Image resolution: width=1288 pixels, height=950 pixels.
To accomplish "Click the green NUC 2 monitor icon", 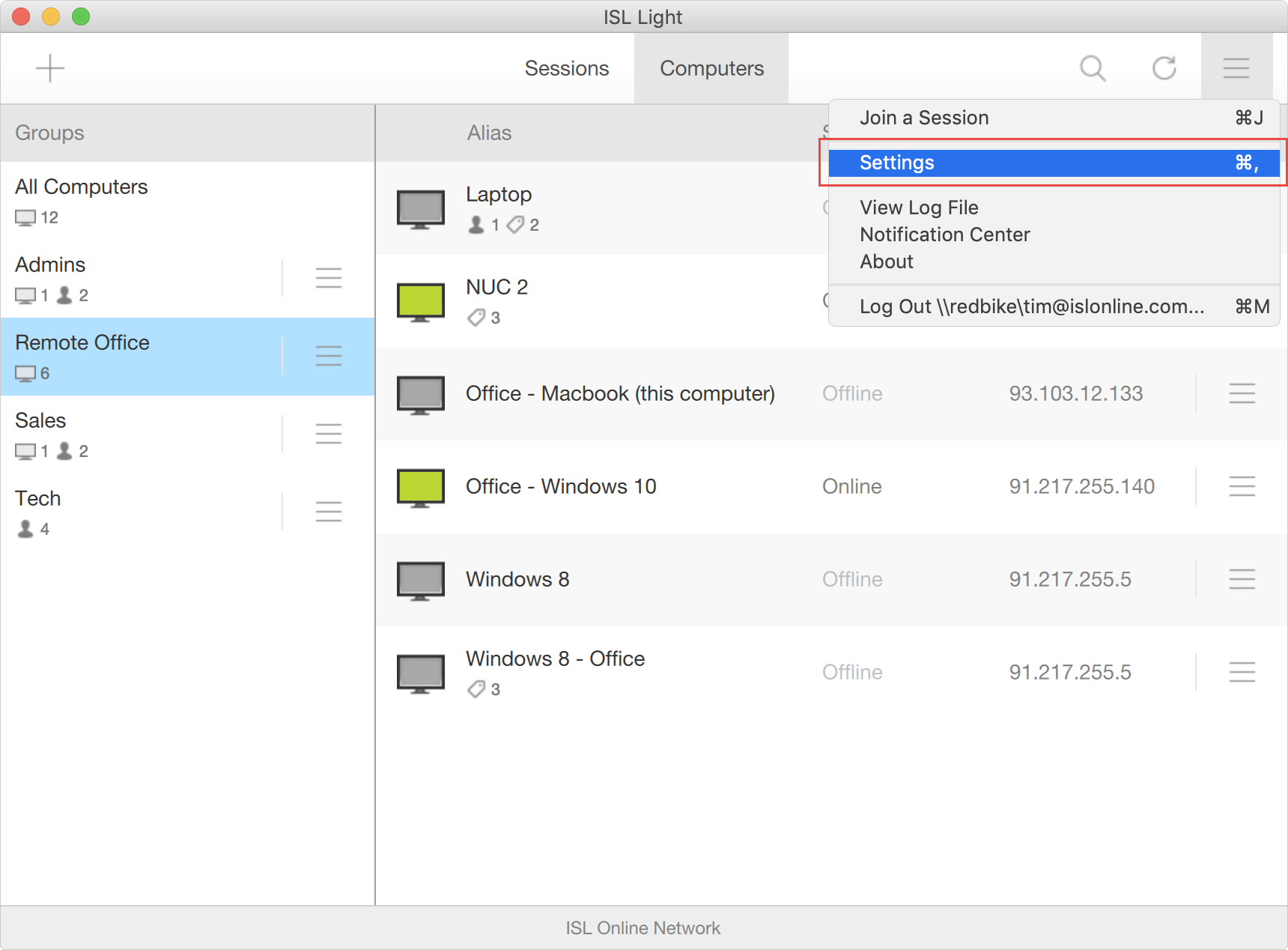I will point(421,302).
